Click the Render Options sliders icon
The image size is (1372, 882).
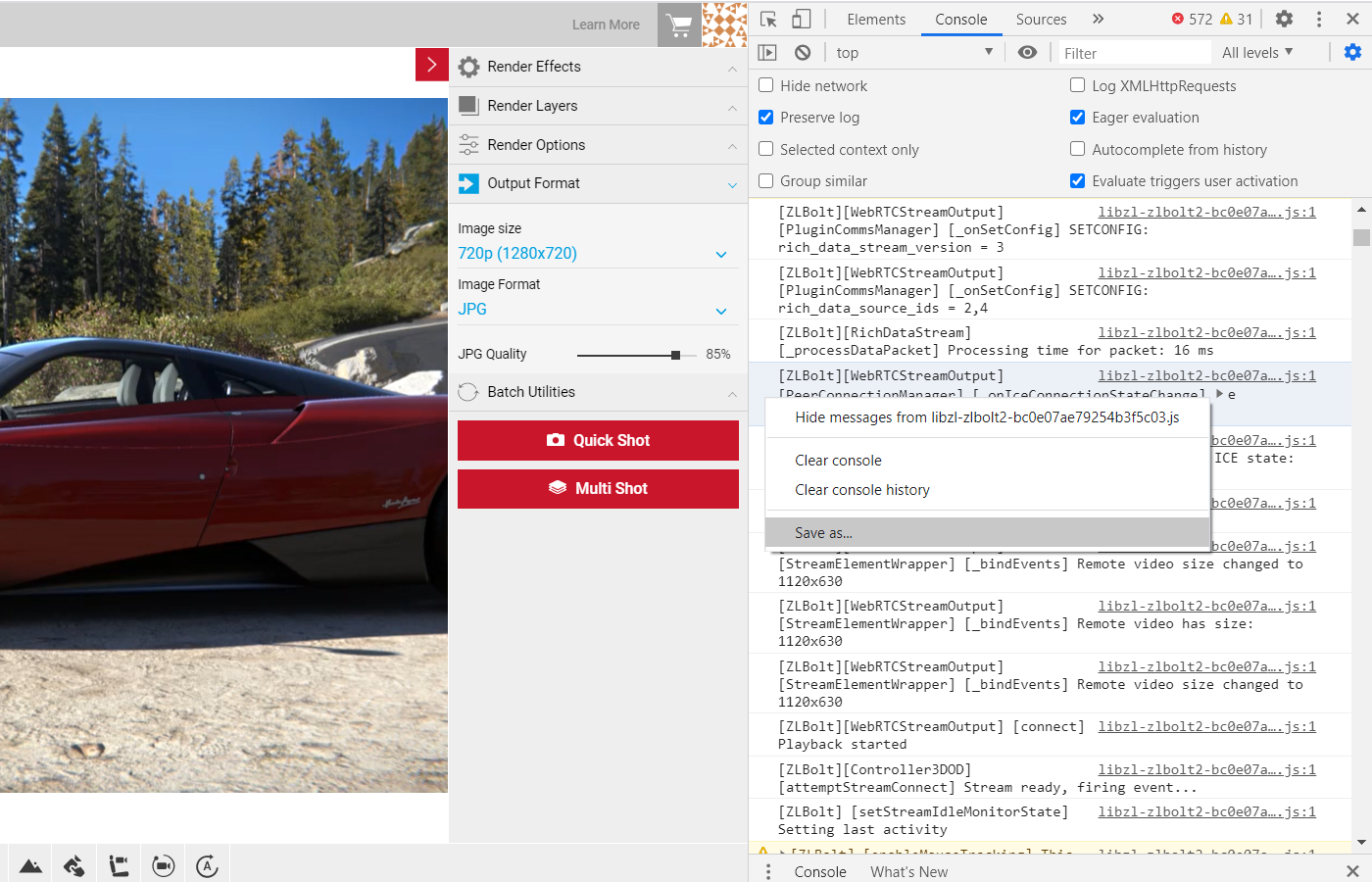469,145
